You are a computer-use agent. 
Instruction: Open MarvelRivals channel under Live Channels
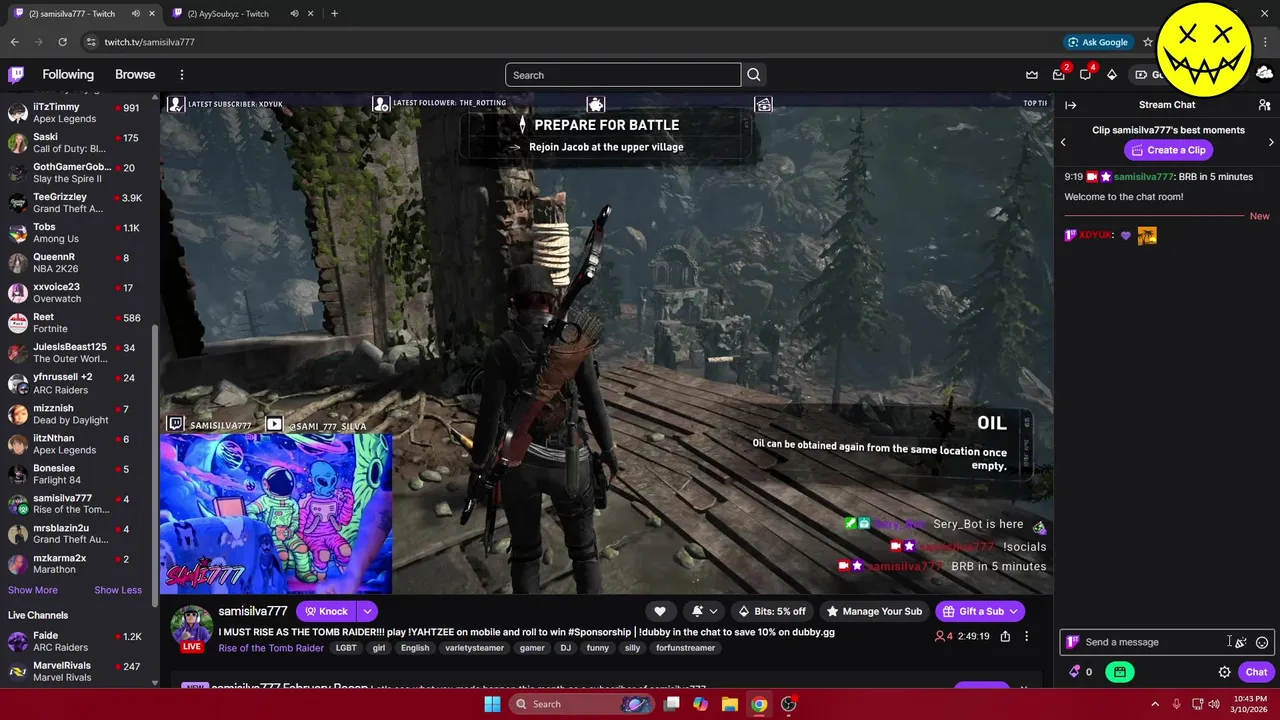(x=76, y=671)
